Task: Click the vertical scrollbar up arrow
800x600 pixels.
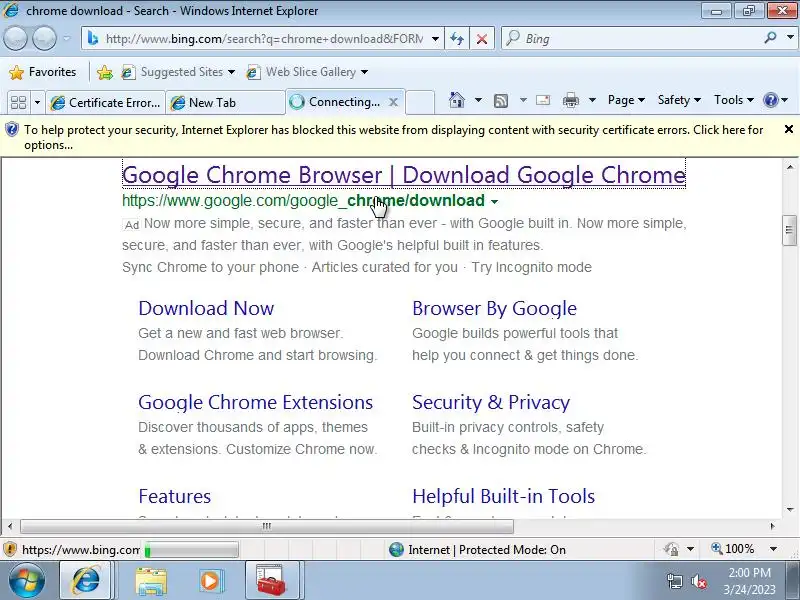Action: pyautogui.click(x=789, y=166)
